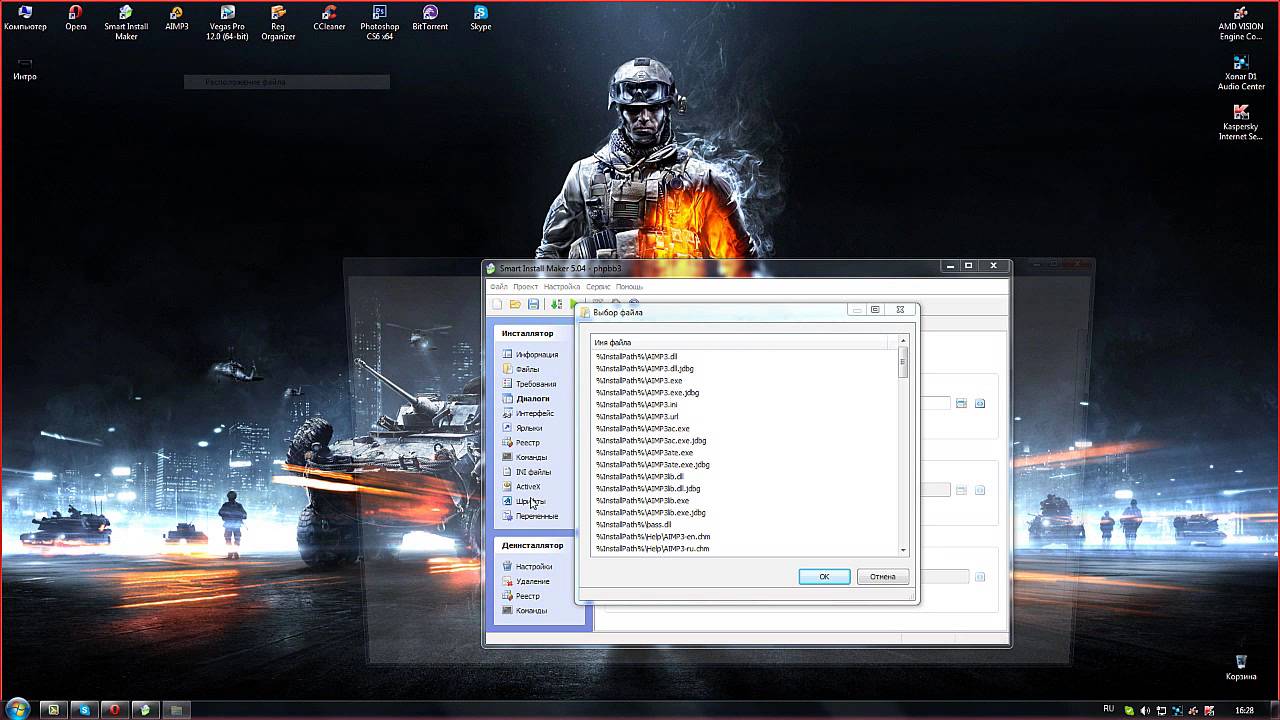
Task: Launch Smart Install Maker desktop shortcut
Action: 126,22
